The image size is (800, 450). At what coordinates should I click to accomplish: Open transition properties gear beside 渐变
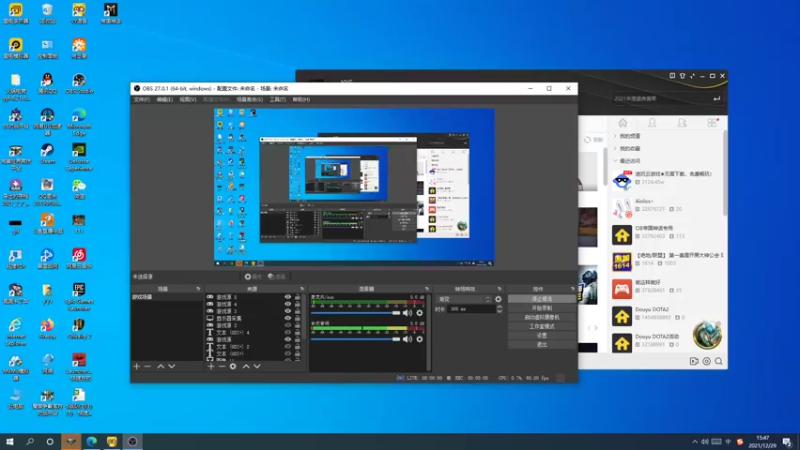pos(498,299)
